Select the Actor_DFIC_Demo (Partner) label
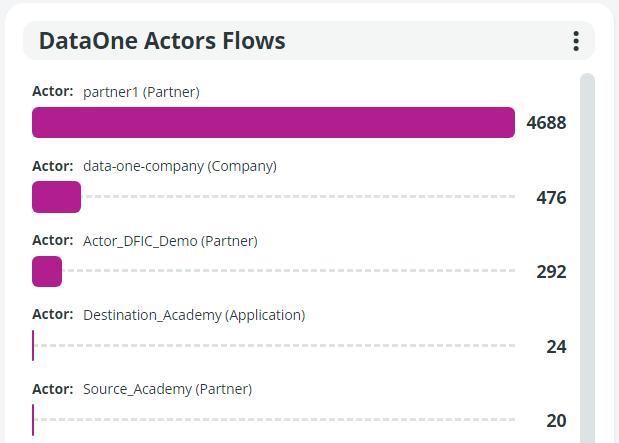The height and width of the screenshot is (443, 619). [x=170, y=241]
